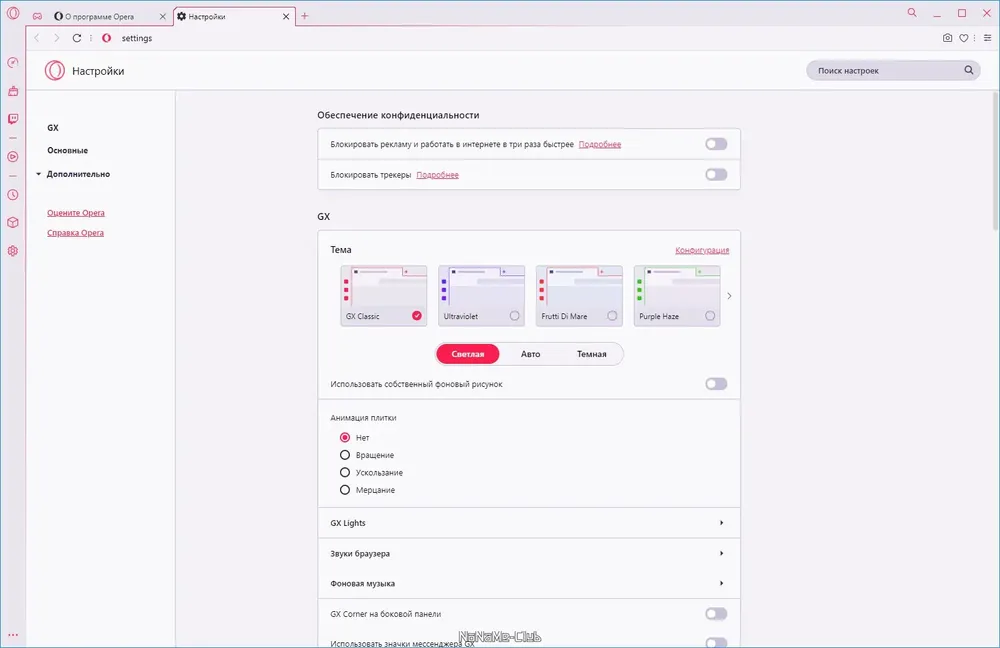The width and height of the screenshot is (1000, 648).
Task: Toggle the 'Блокировать трекеры' switch
Action: click(x=716, y=175)
